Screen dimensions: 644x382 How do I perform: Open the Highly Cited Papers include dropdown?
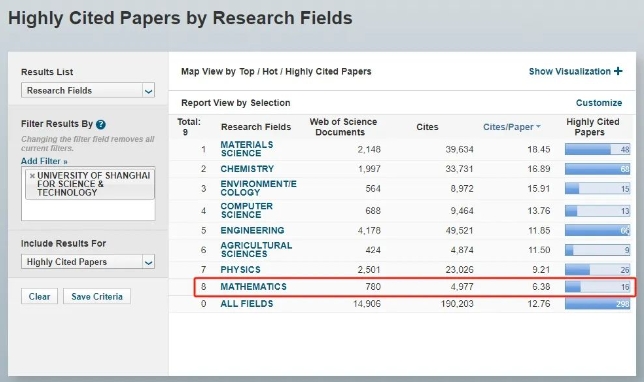[x=88, y=262]
